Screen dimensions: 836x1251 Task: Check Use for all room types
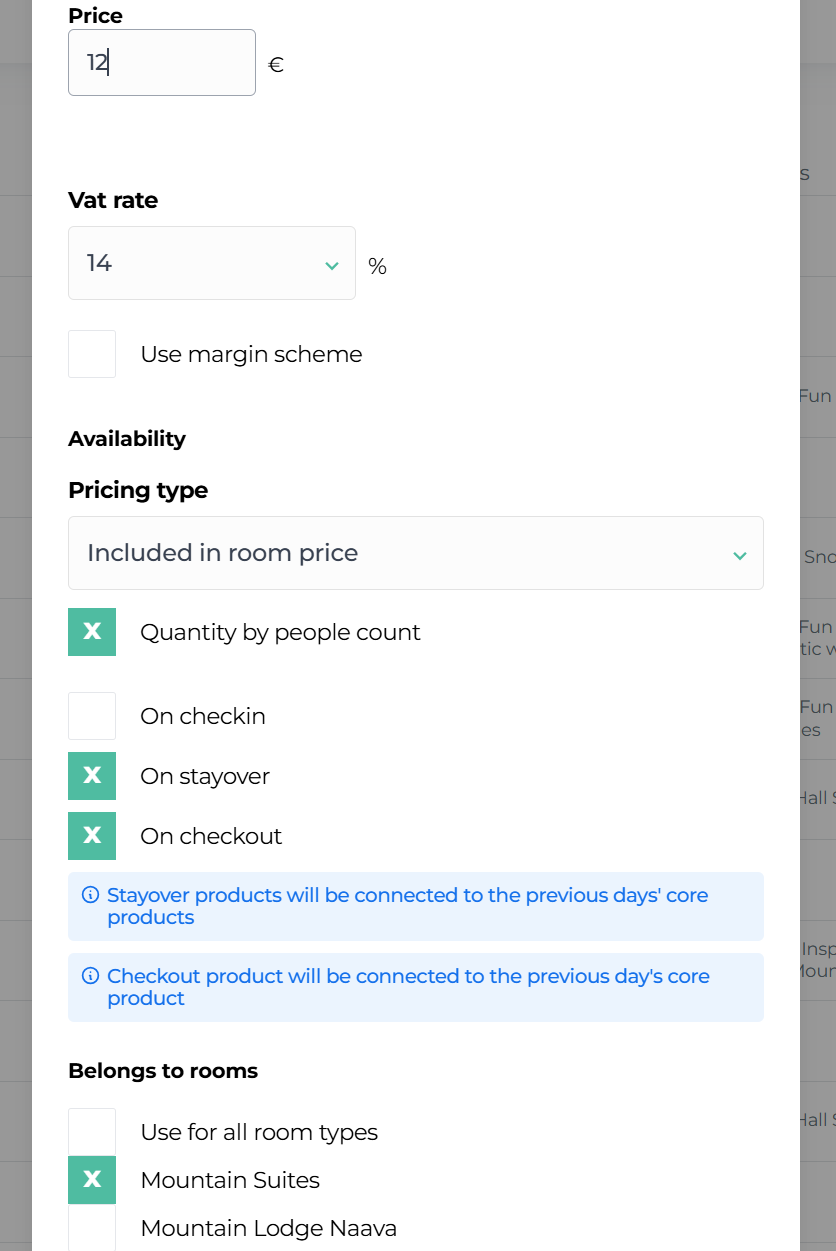(x=92, y=1132)
